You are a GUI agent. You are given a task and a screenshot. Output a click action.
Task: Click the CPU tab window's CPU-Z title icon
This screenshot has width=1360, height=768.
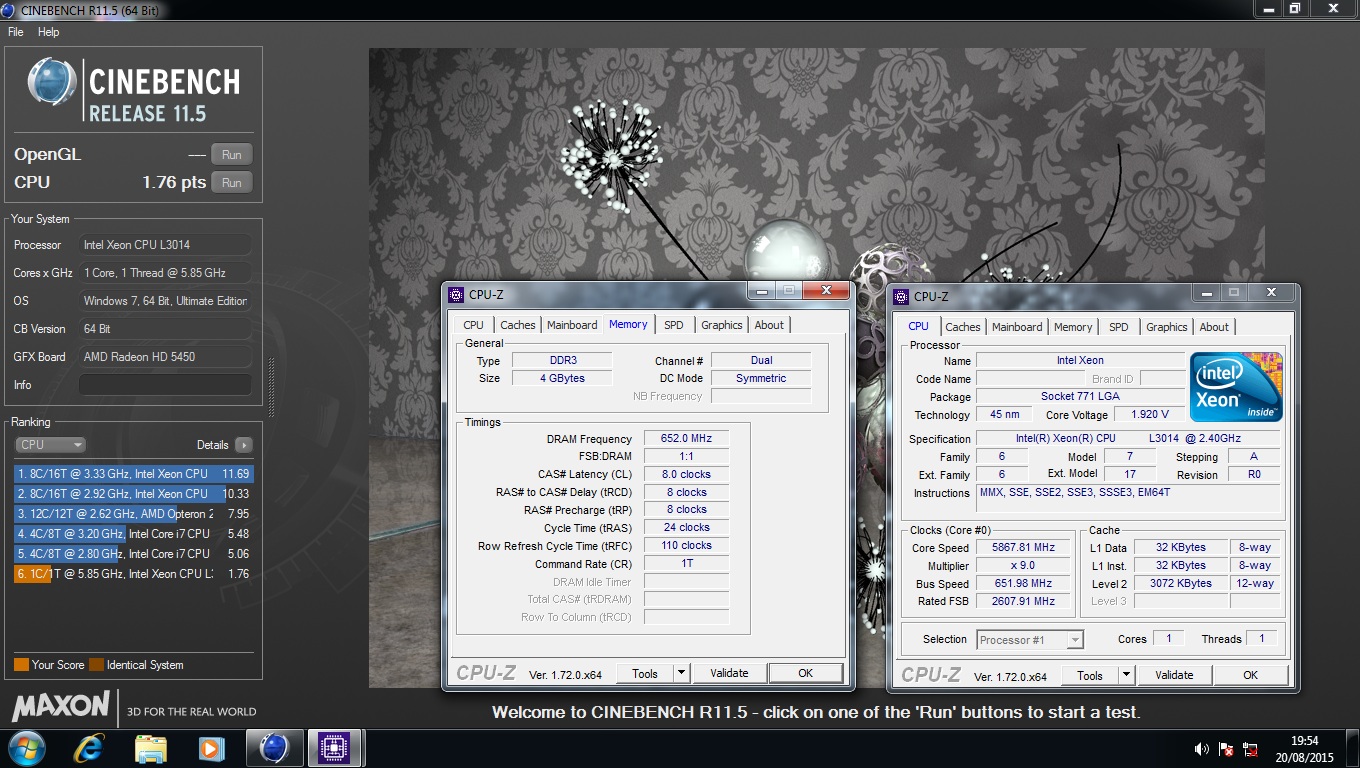[901, 296]
